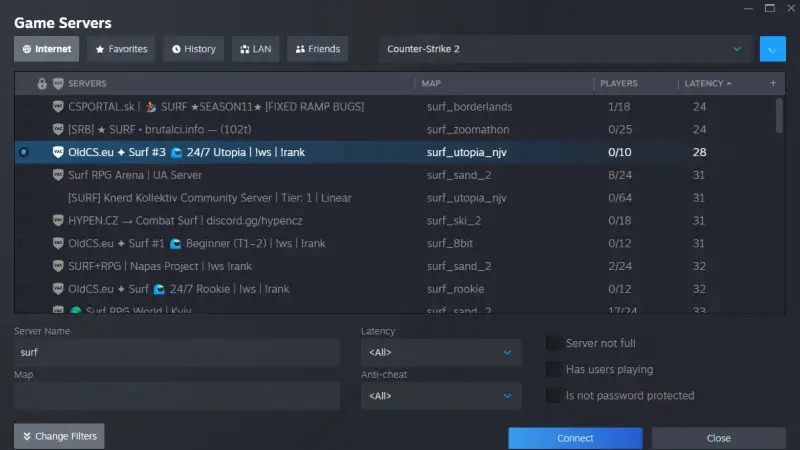Click the VAC shield column header icon
This screenshot has height=450, width=800.
click(58, 84)
